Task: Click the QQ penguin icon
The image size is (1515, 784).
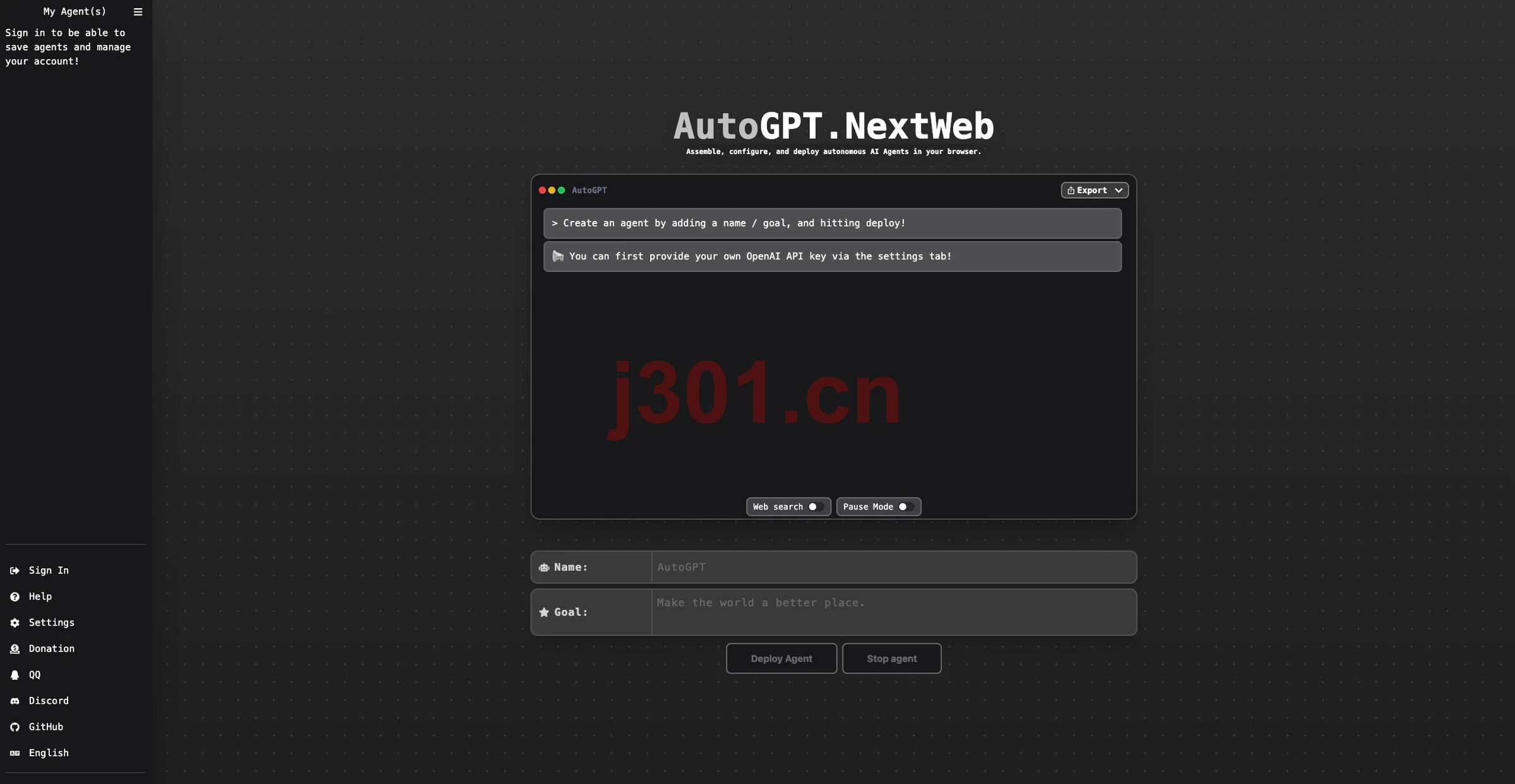Action: point(15,675)
